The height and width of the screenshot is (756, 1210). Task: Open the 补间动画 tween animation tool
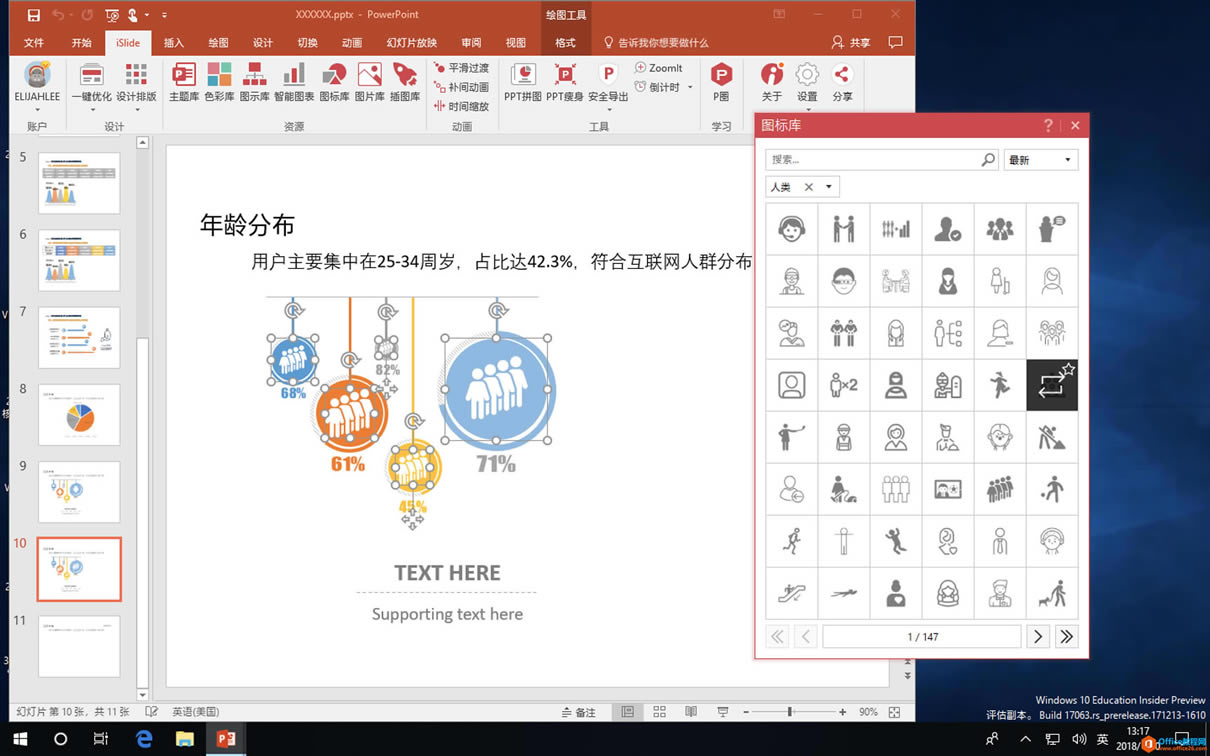(461, 87)
